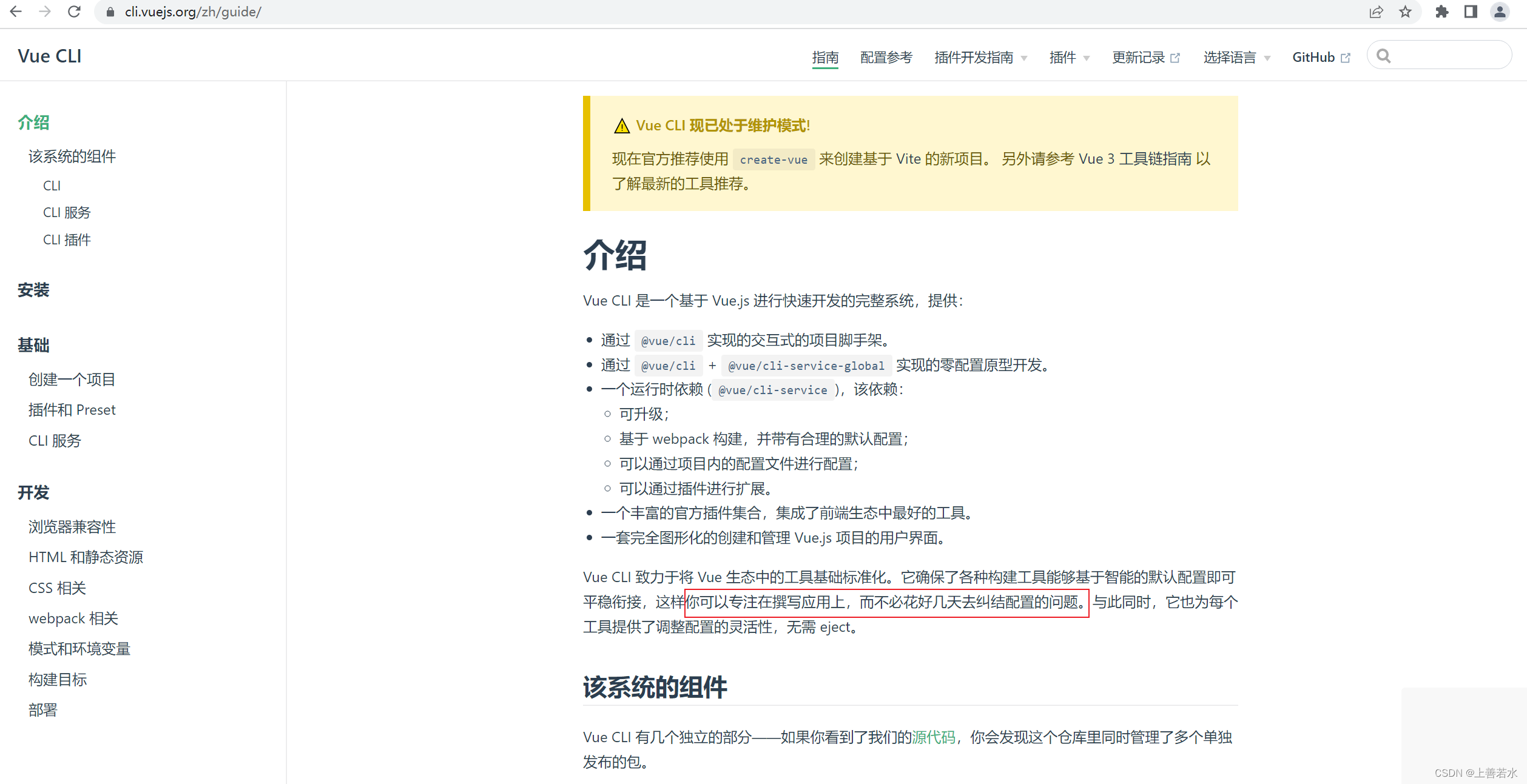Reload the page with refresh icon
Viewport: 1527px width, 784px height.
point(74,12)
